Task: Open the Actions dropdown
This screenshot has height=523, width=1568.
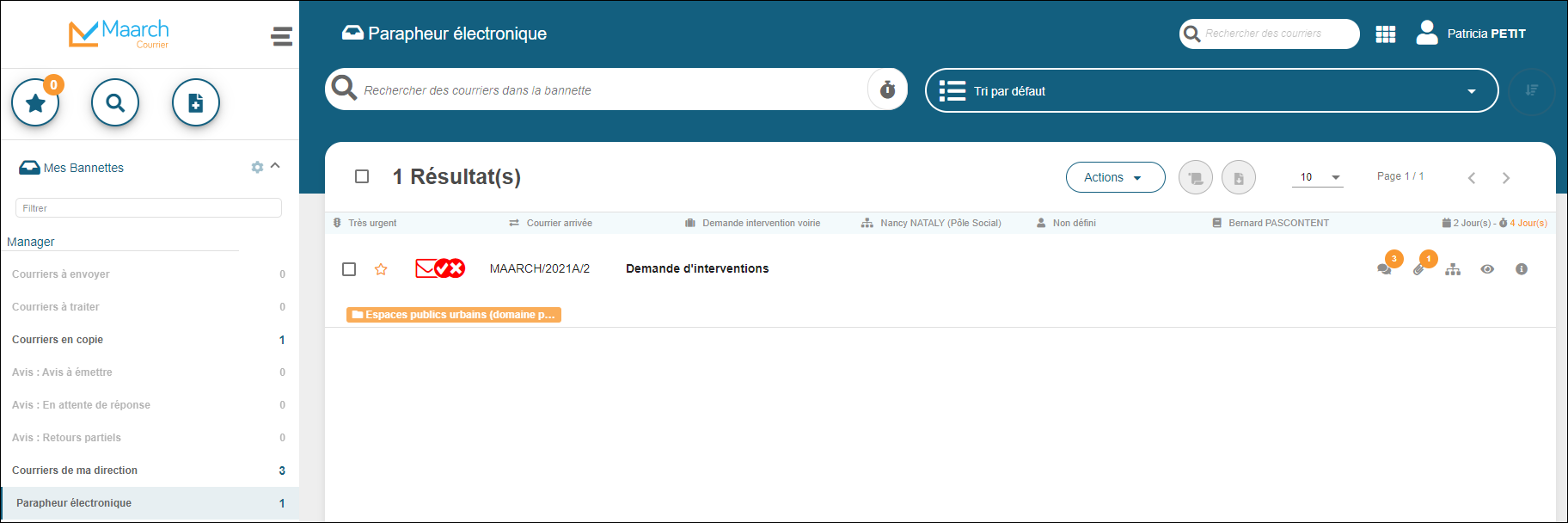Action: [x=1115, y=177]
